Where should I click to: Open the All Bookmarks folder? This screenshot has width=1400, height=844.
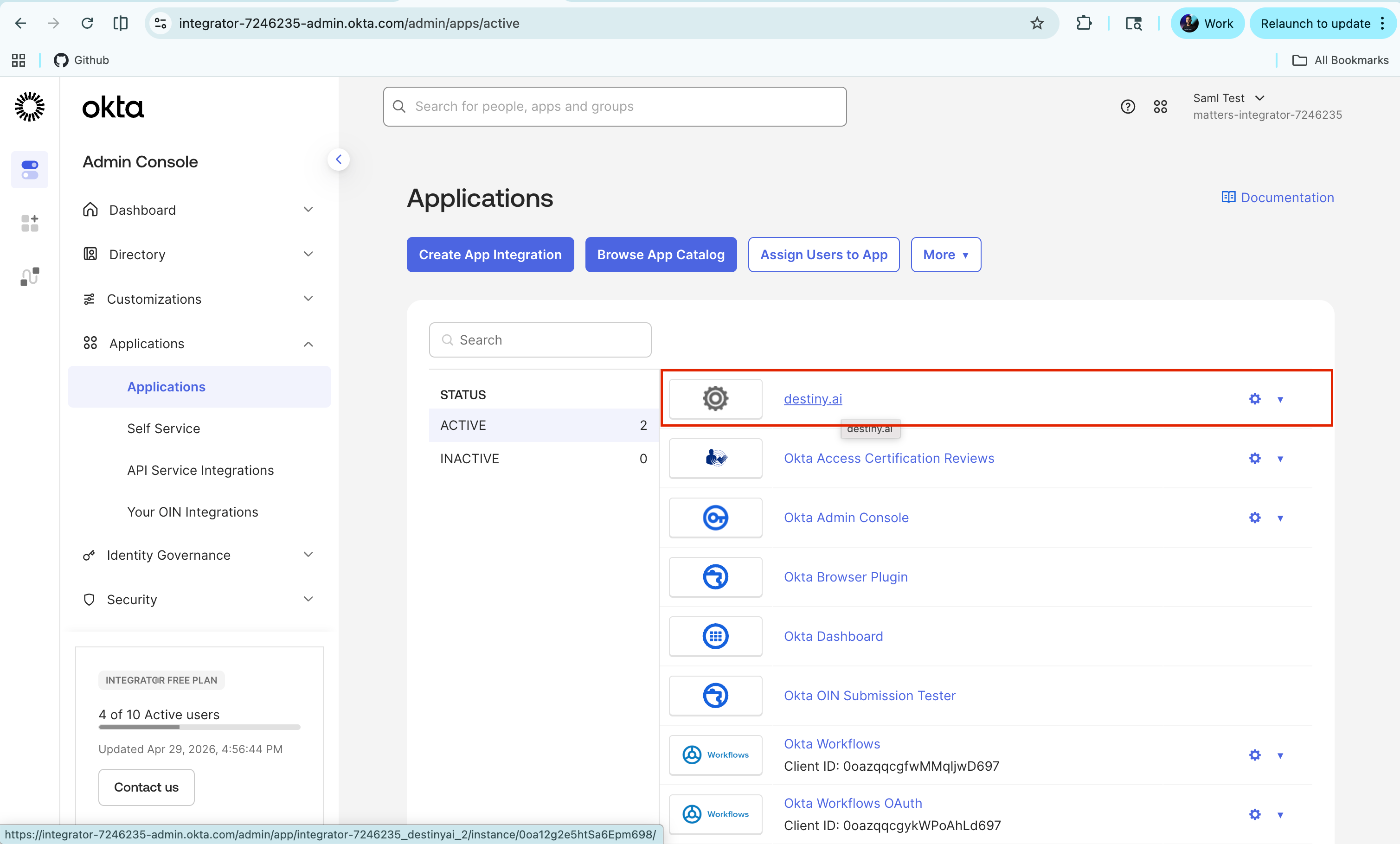1340,60
